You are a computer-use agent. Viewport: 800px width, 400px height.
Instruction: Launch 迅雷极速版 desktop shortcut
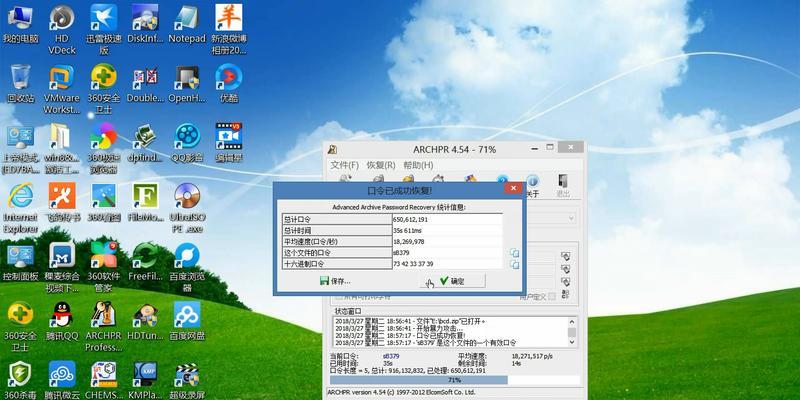(x=104, y=30)
